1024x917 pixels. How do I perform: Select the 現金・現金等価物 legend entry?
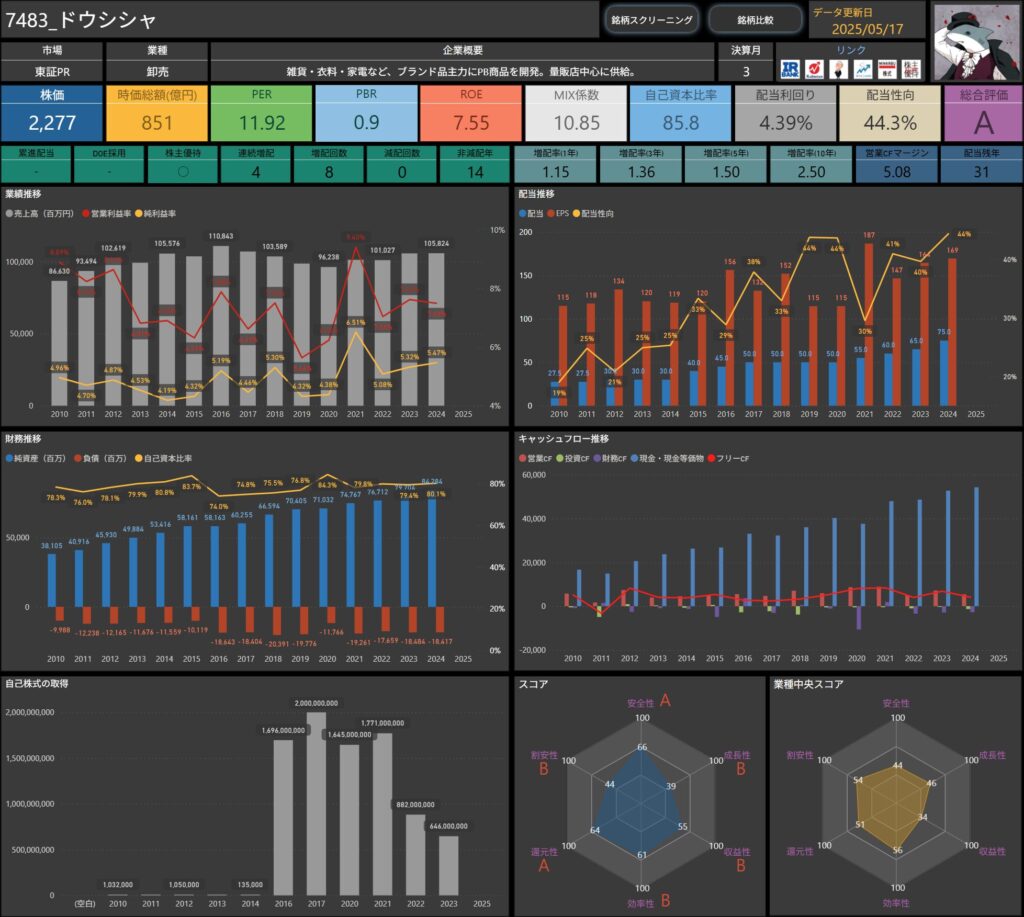point(667,458)
